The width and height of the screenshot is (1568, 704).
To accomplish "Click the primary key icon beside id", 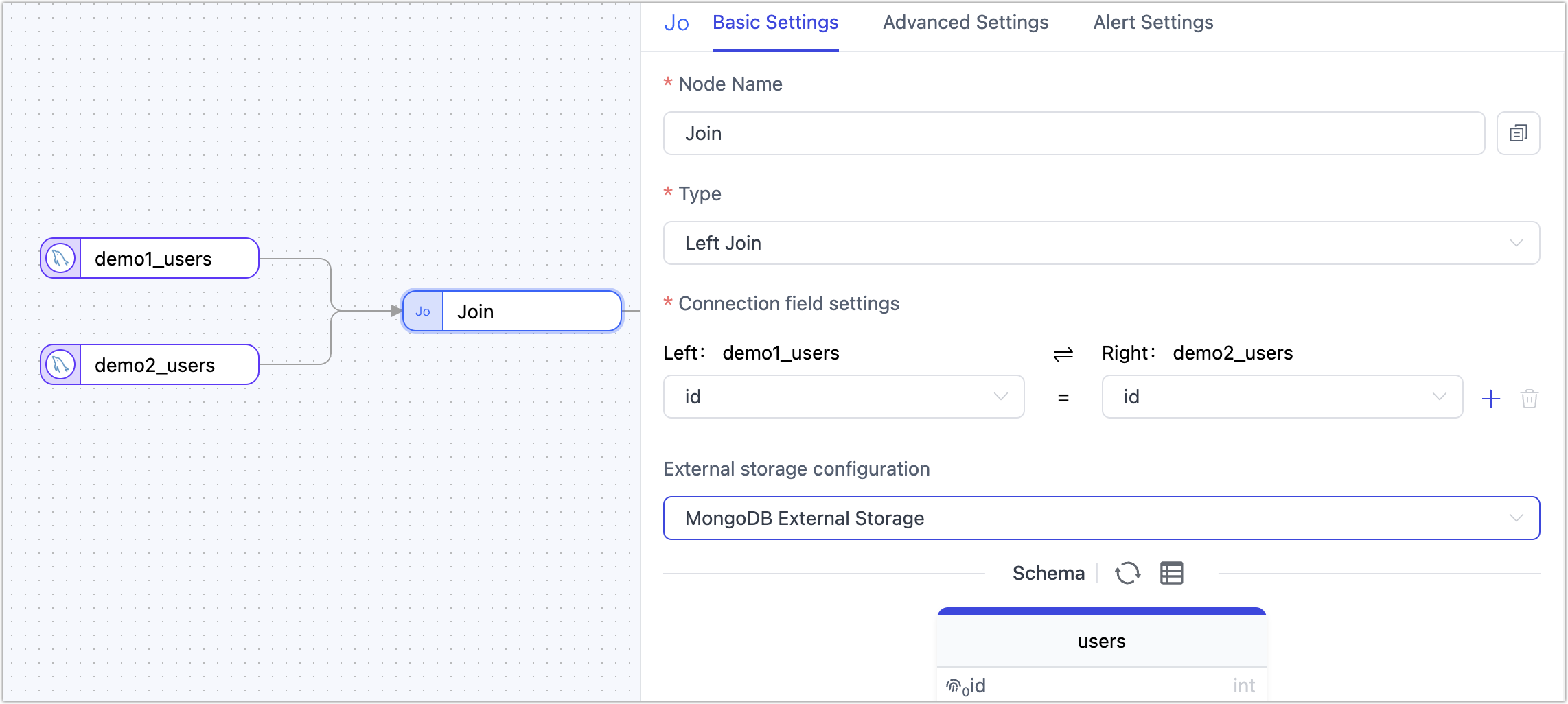I will (x=956, y=685).
